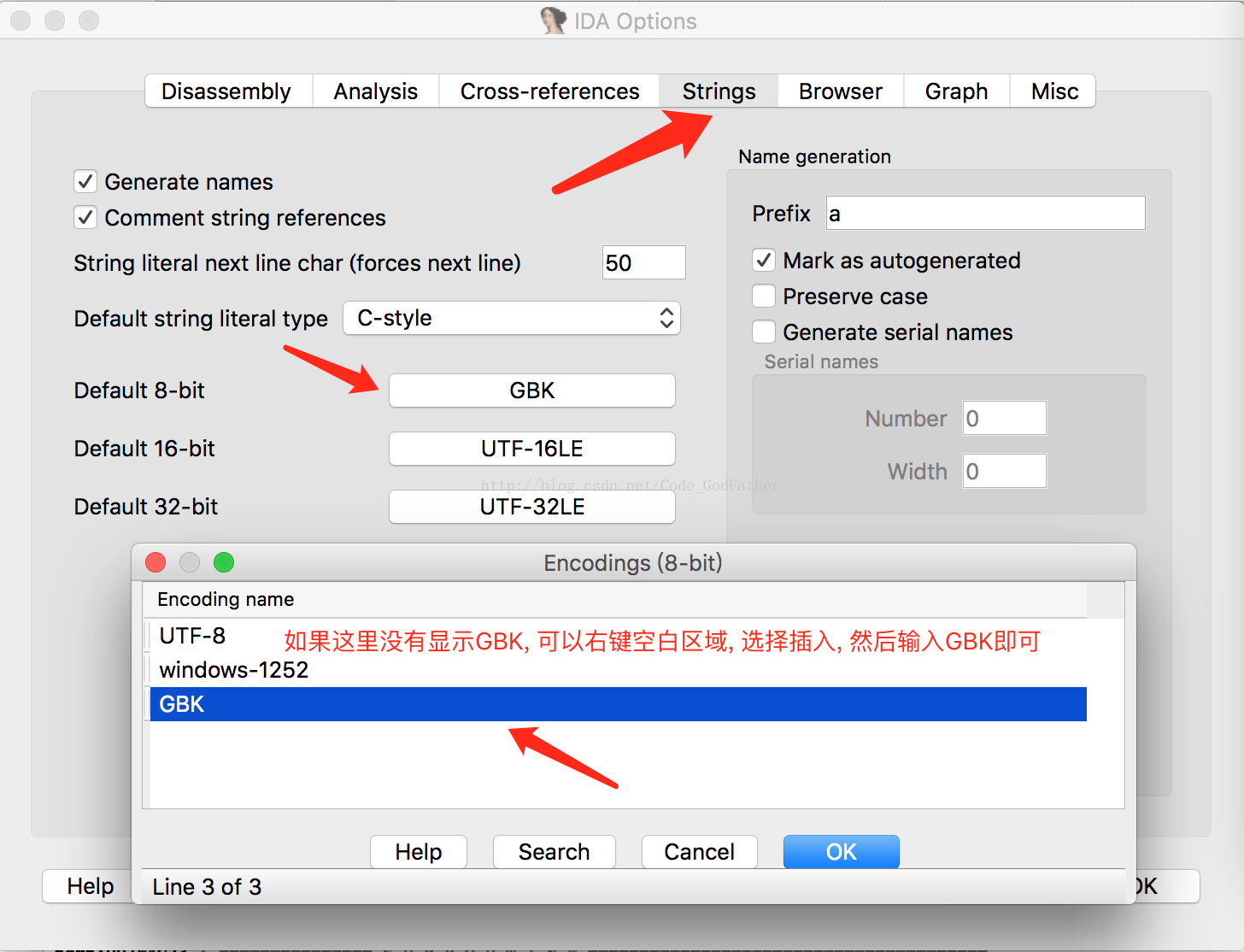
Task: Cancel the Encodings dialog
Action: click(x=700, y=852)
